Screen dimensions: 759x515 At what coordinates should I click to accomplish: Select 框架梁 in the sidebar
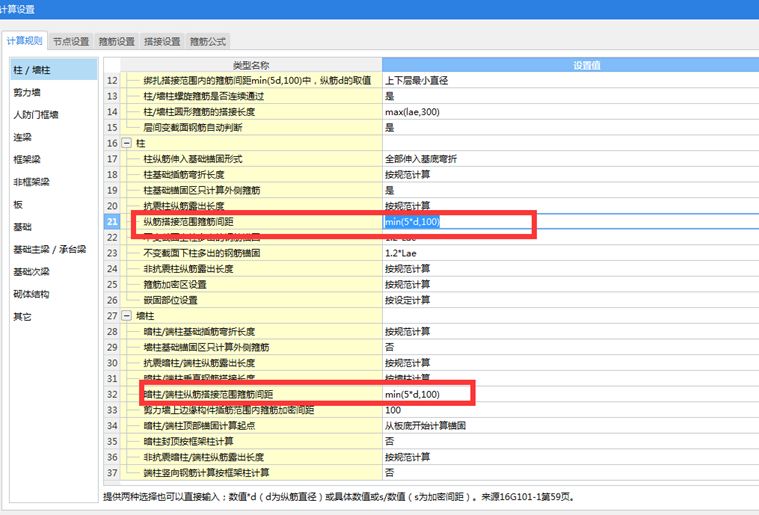[25, 159]
